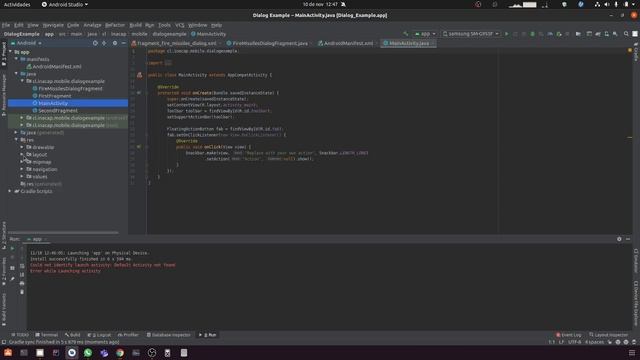The width and height of the screenshot is (640, 360).
Task: Open show-applications grid in dock corner
Action: 632,353
